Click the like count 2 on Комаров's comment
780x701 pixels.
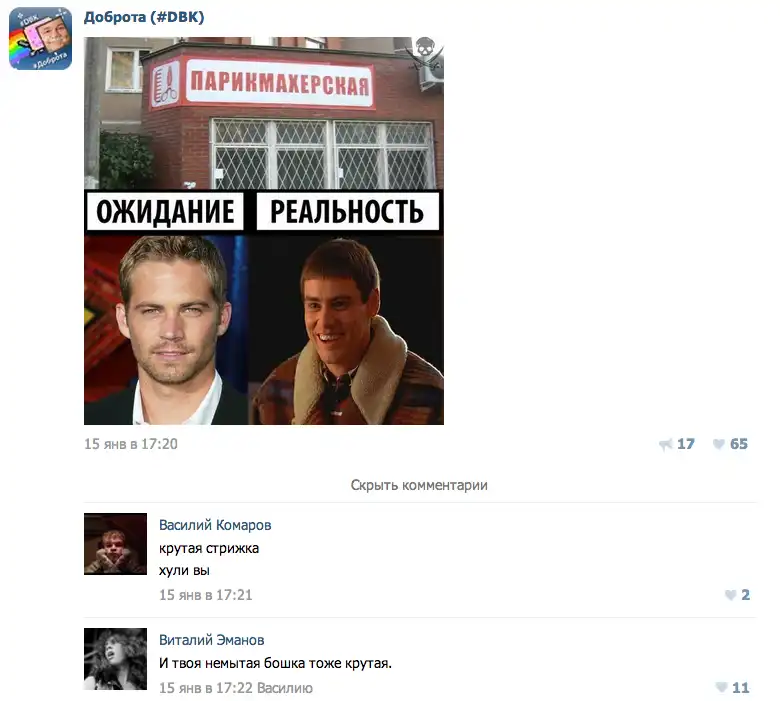[745, 595]
